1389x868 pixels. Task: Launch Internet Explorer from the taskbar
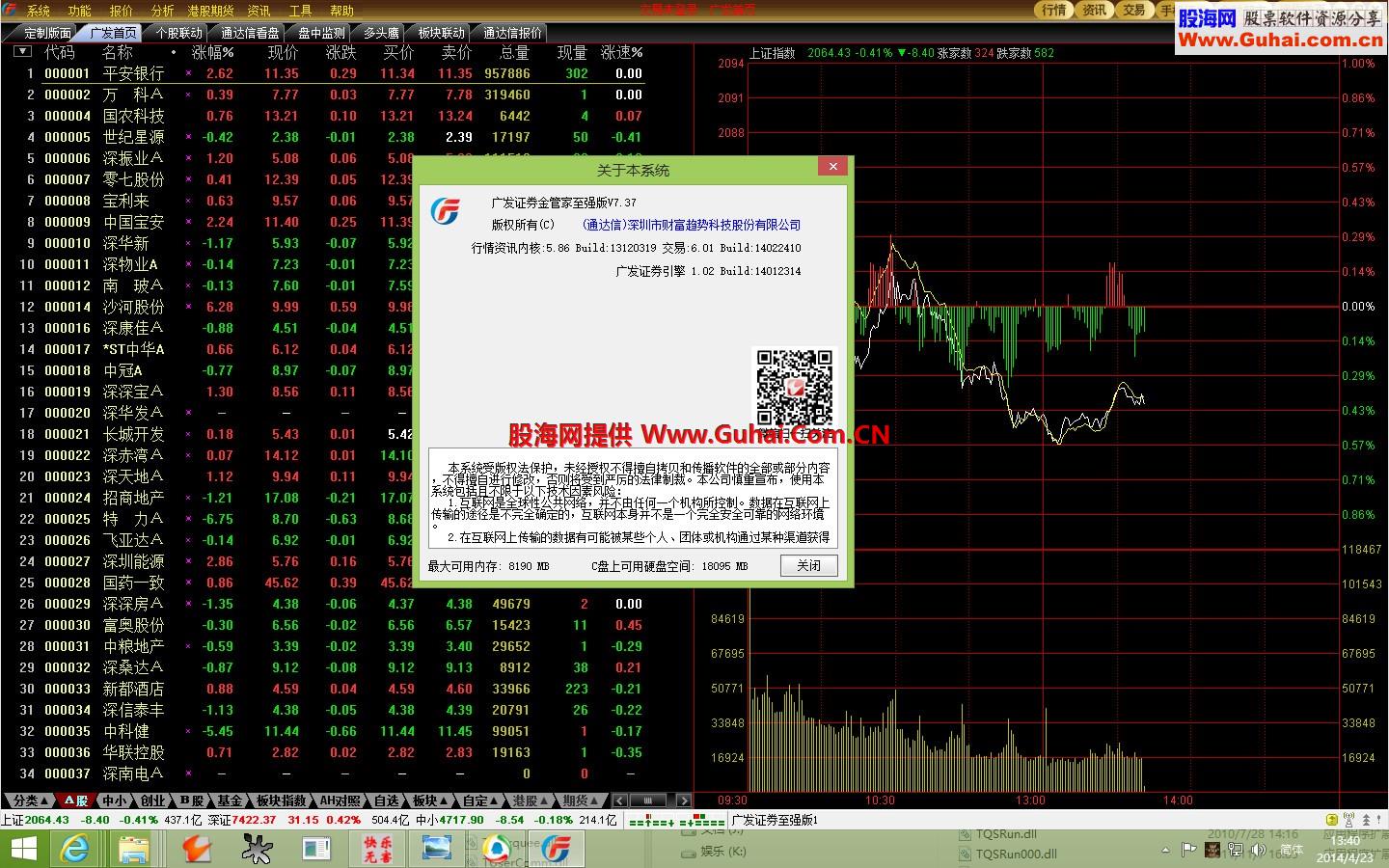pos(75,849)
